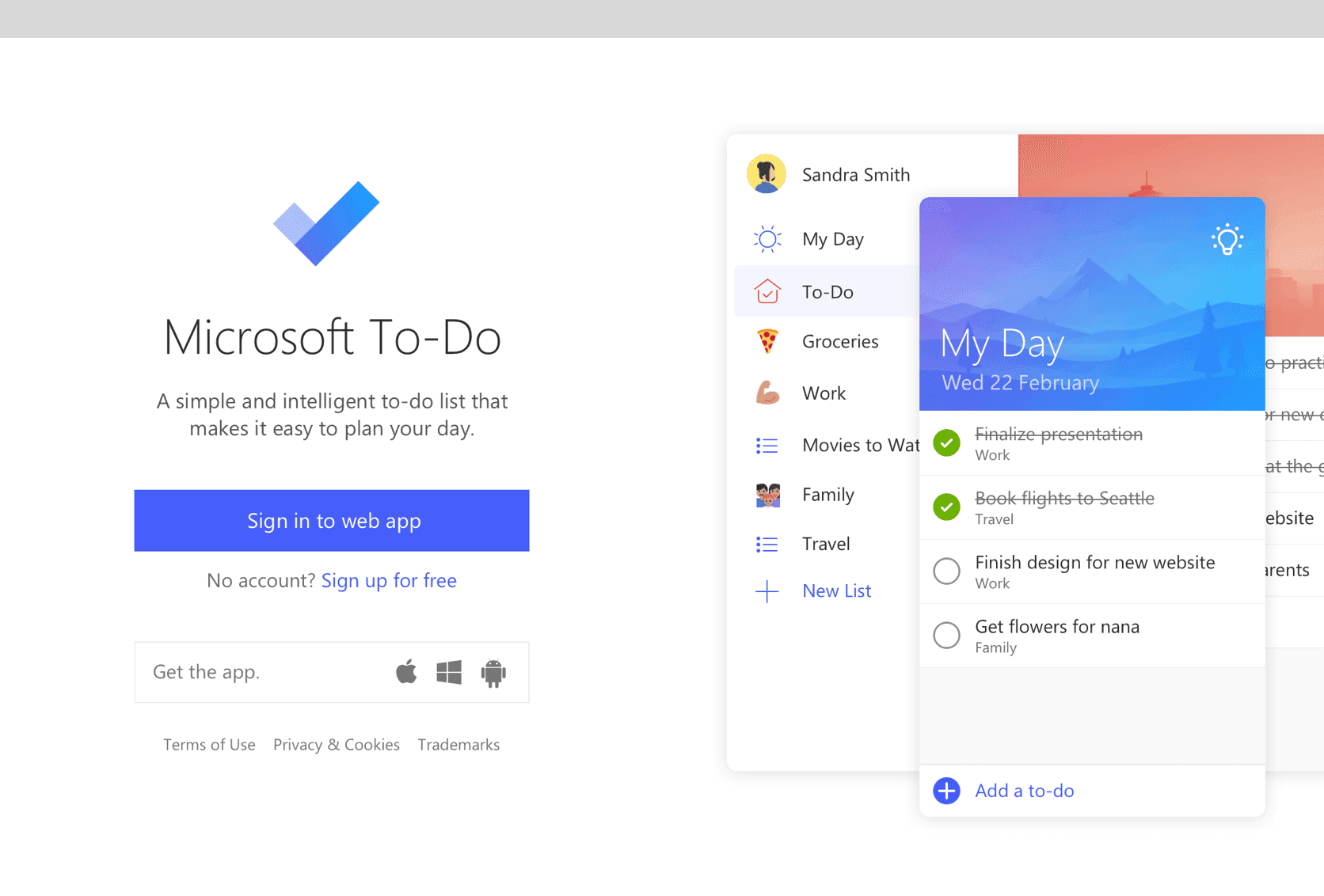Click the sun icon beside My Day
The height and width of the screenshot is (896, 1324).
(767, 239)
